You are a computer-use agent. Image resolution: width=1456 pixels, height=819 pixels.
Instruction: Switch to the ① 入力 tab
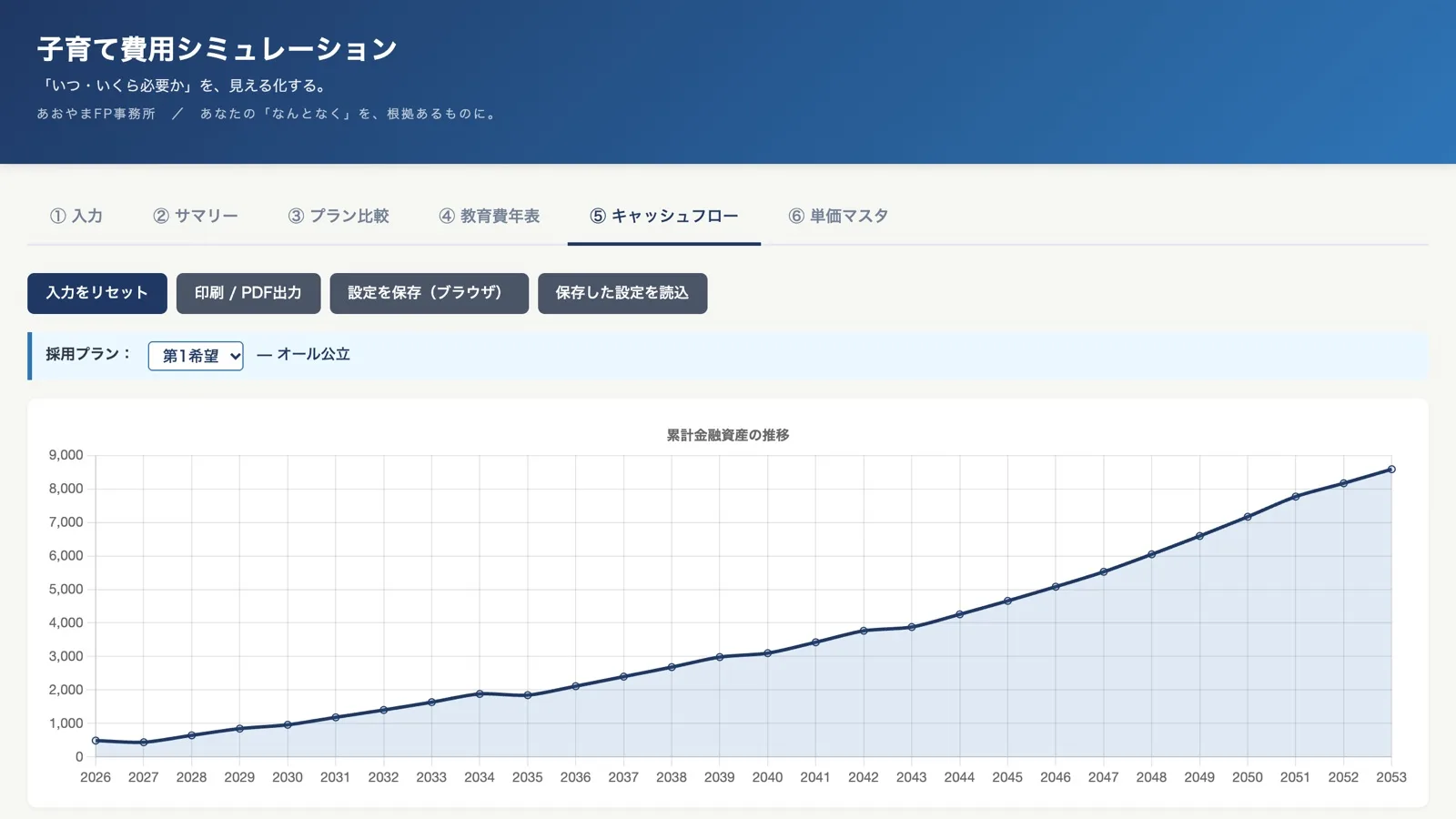point(76,217)
